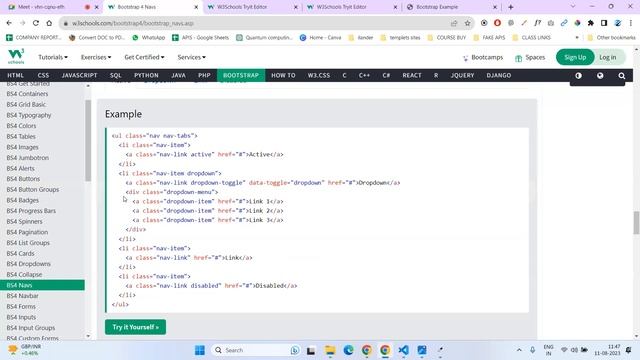Open the Home - Canva bookmark

point(320,38)
